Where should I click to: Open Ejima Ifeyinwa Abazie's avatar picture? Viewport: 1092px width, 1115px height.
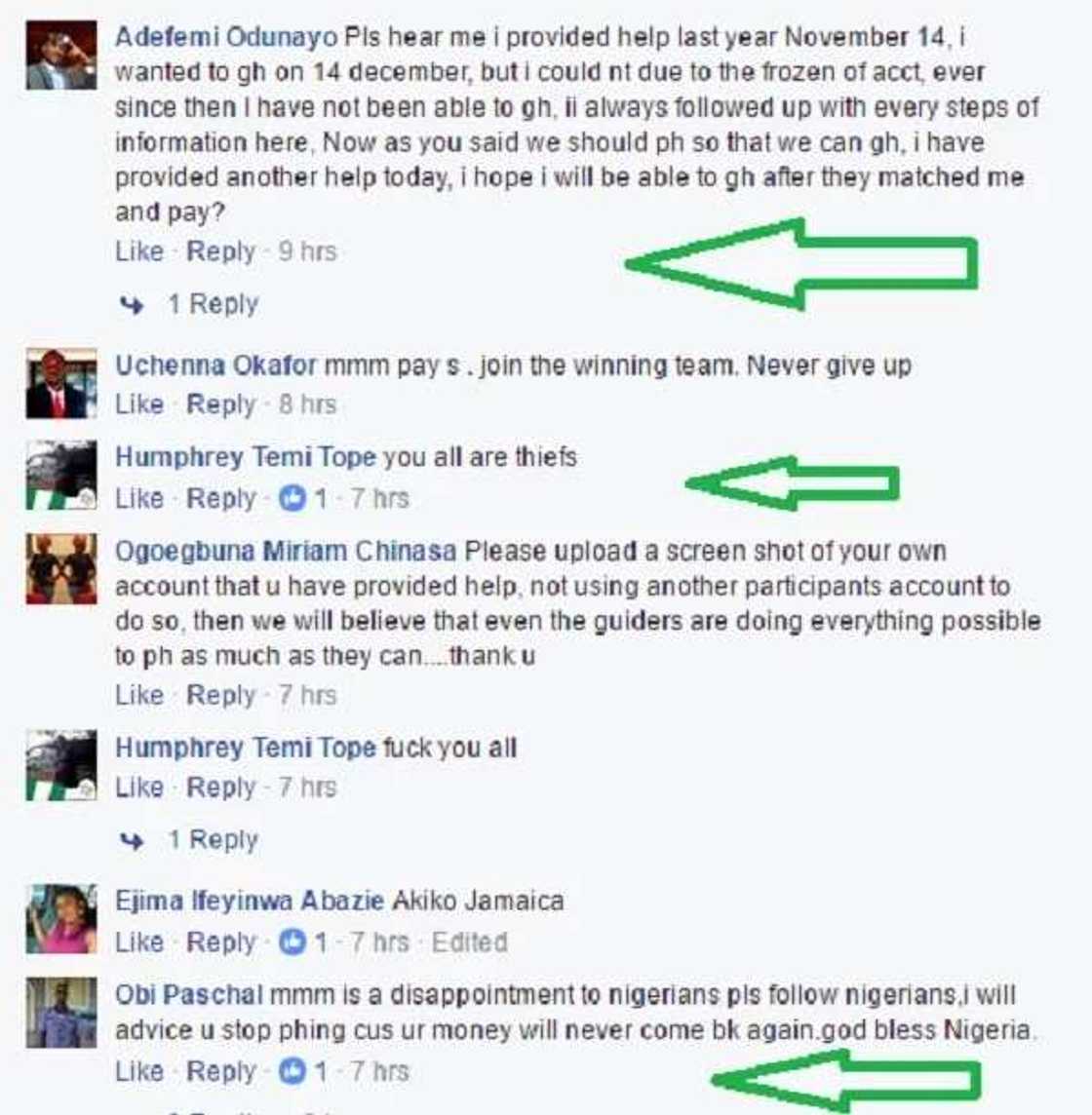(x=61, y=919)
